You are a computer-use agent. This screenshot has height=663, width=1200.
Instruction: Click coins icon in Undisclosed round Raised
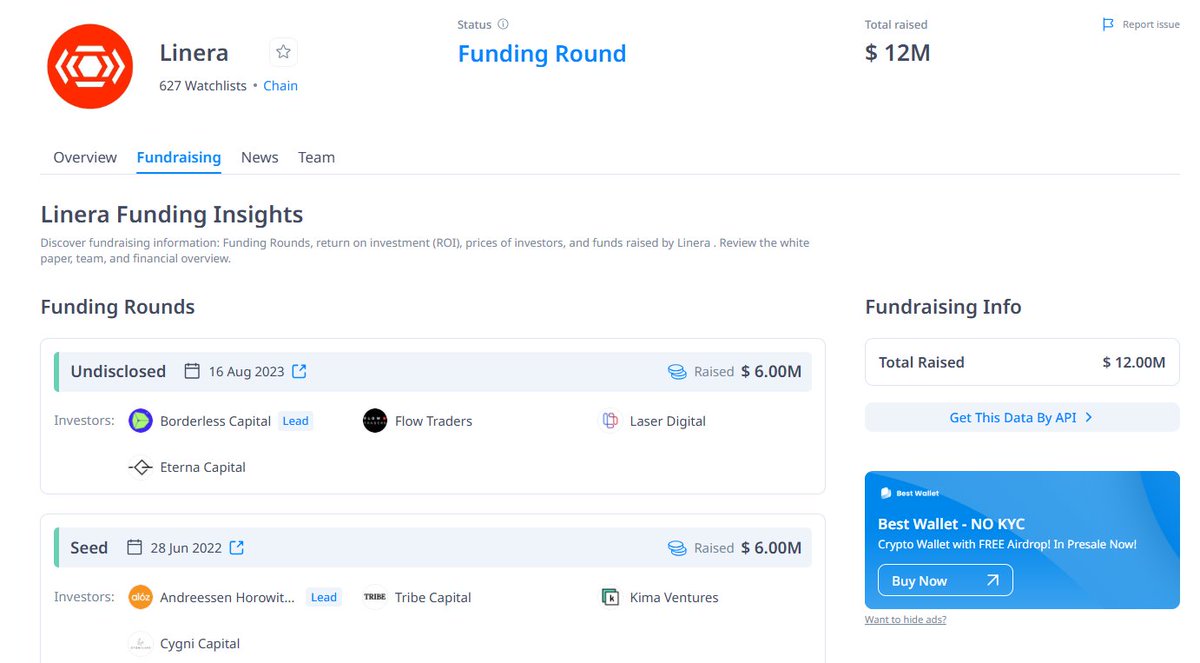[677, 372]
